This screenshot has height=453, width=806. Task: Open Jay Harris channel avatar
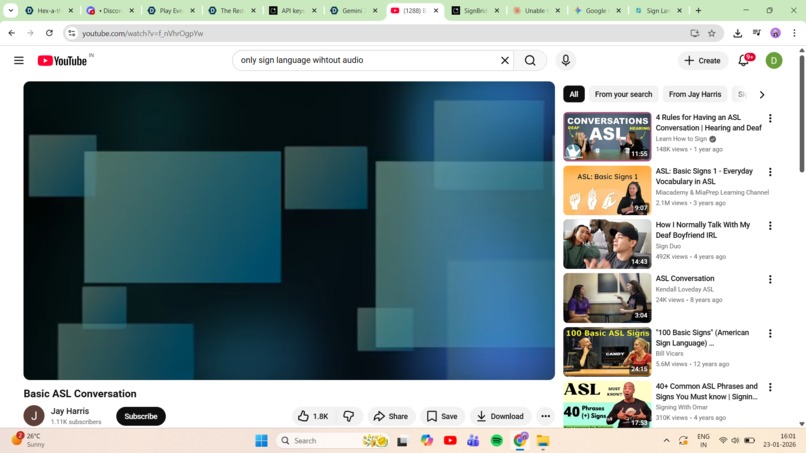tap(34, 415)
